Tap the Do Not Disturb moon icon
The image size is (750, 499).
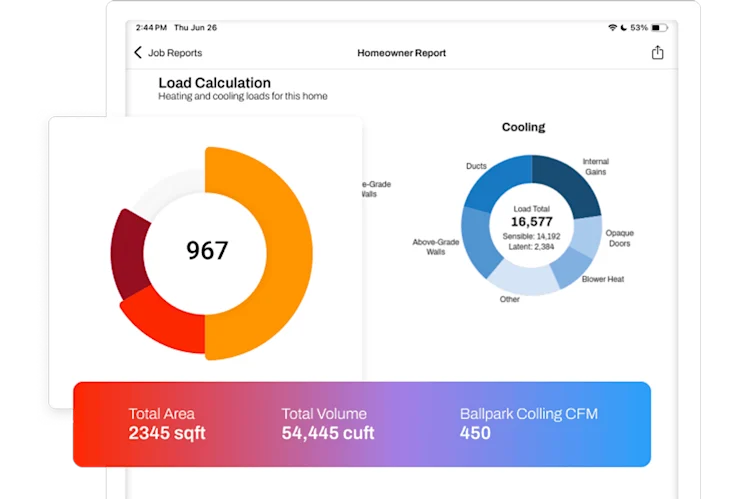(x=623, y=28)
